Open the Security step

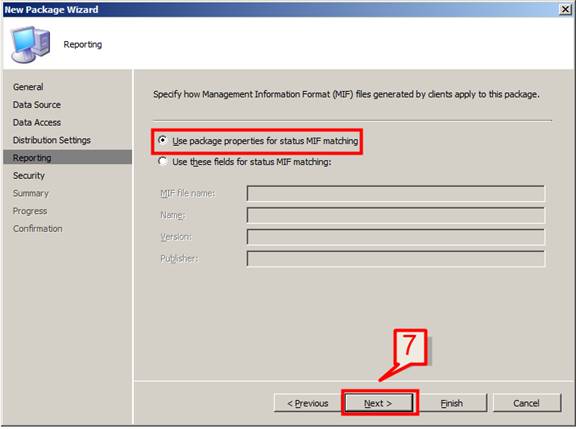coord(29,176)
